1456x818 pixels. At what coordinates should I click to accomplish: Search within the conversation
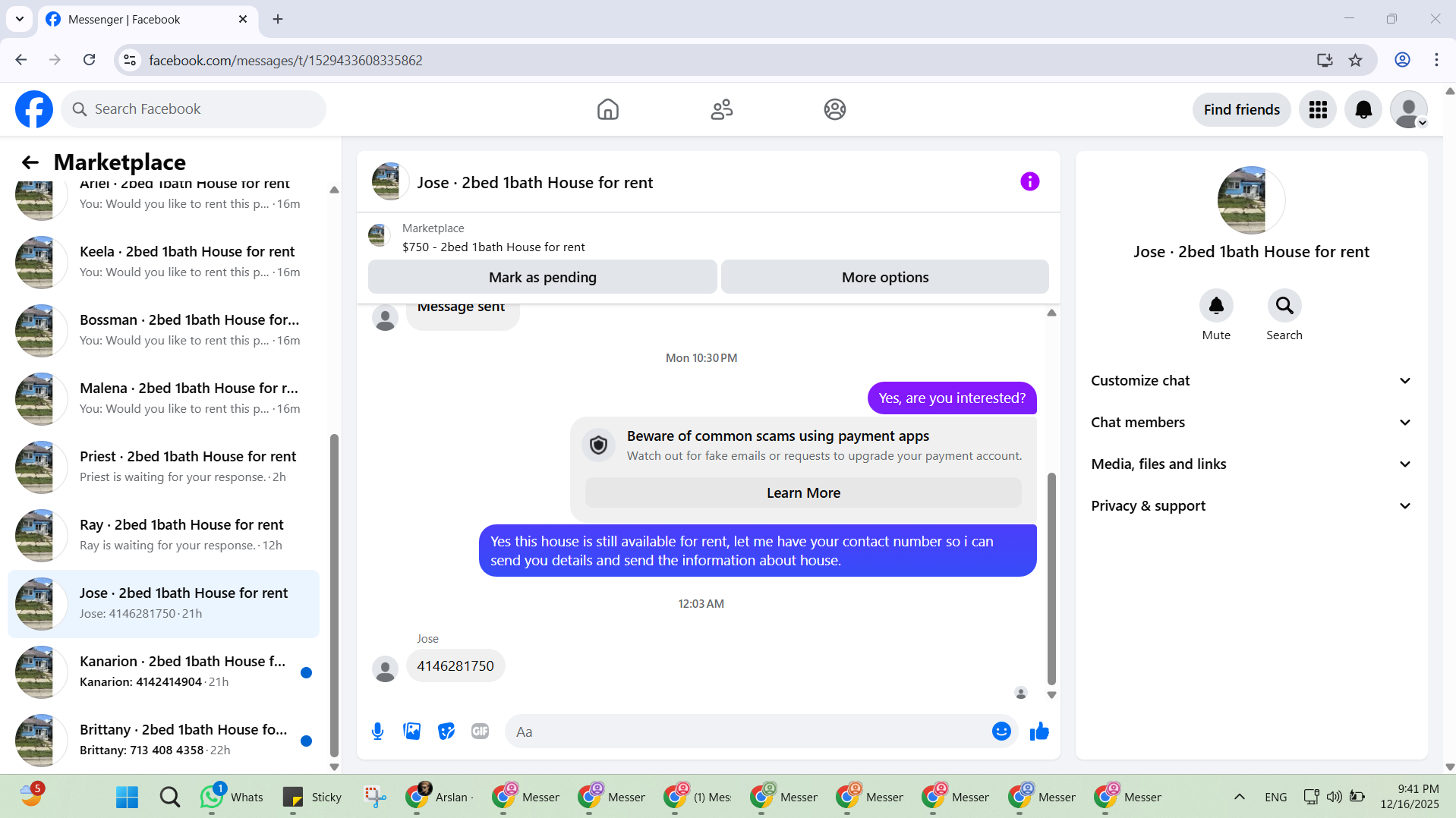[1284, 306]
